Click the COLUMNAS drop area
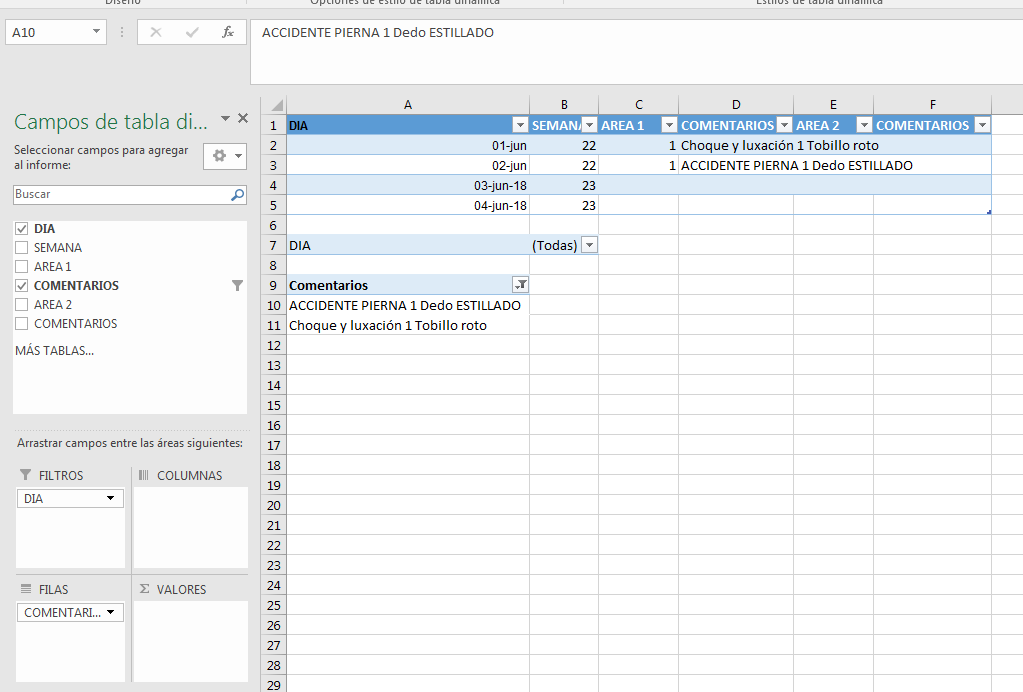Image resolution: width=1023 pixels, height=692 pixels. coord(191,528)
